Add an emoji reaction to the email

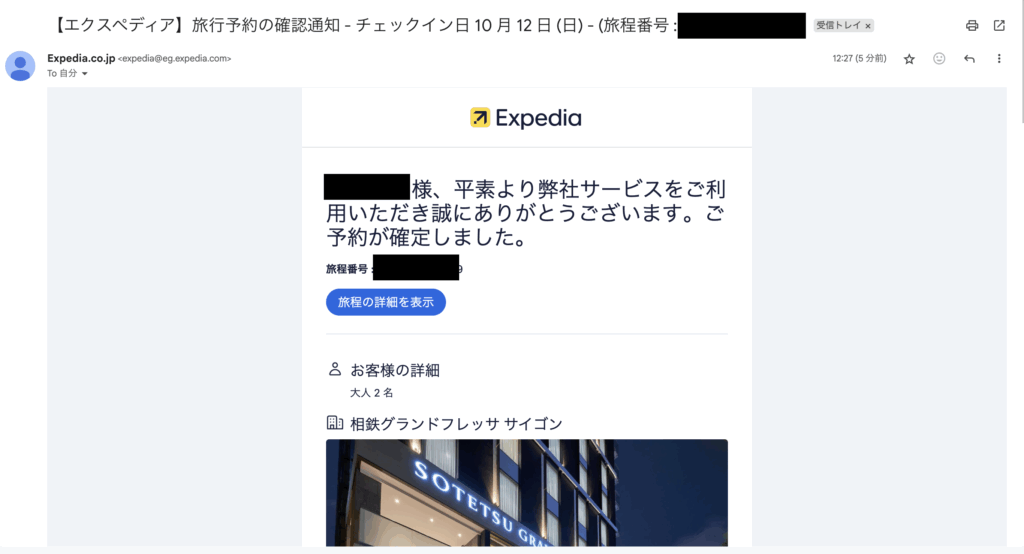tap(939, 59)
